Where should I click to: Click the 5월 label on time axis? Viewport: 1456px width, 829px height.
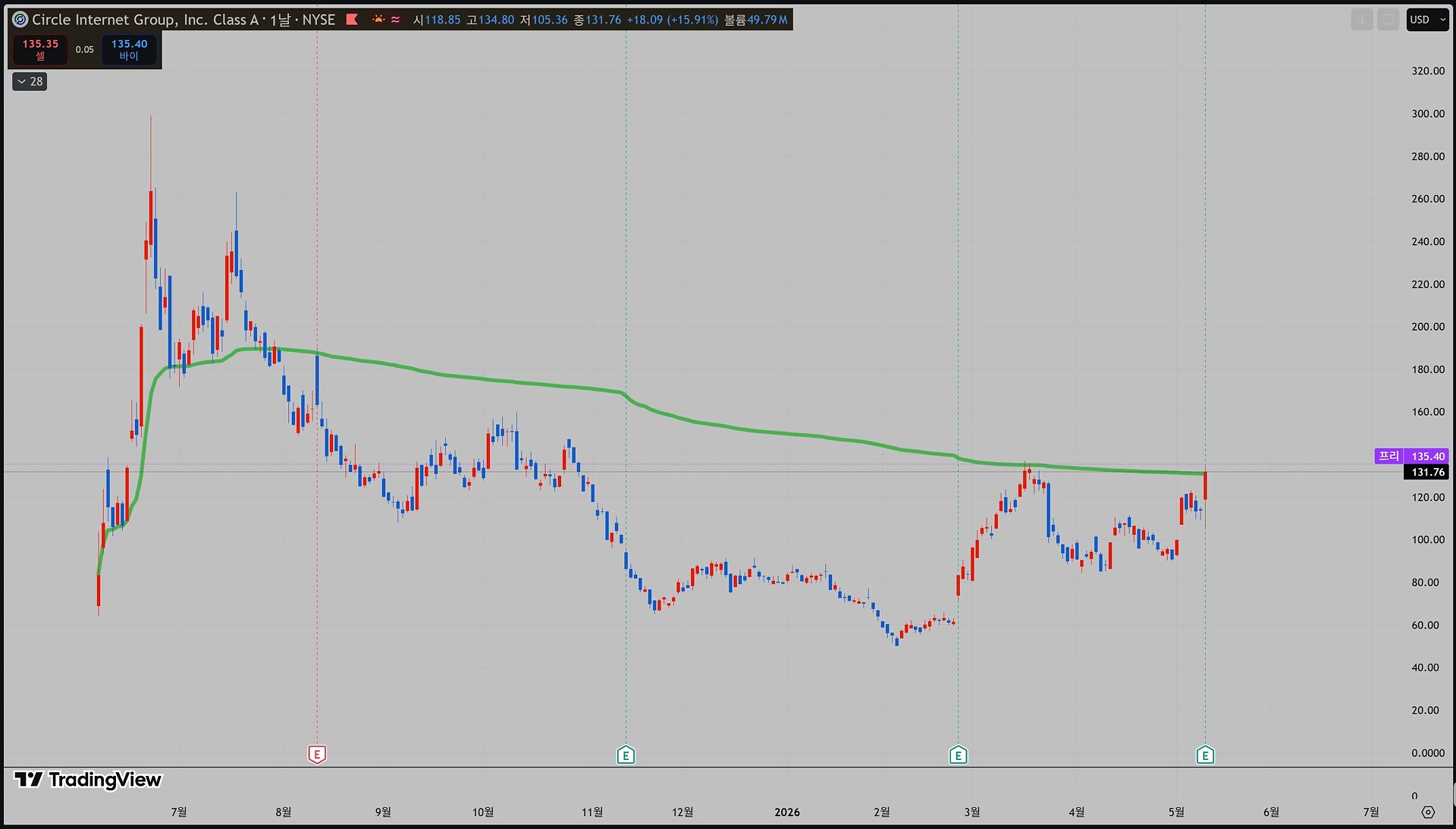(1176, 812)
